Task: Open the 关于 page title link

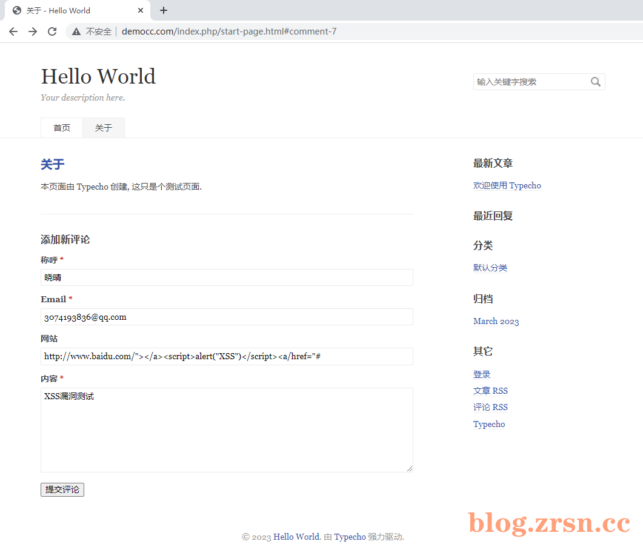Action: point(52,164)
